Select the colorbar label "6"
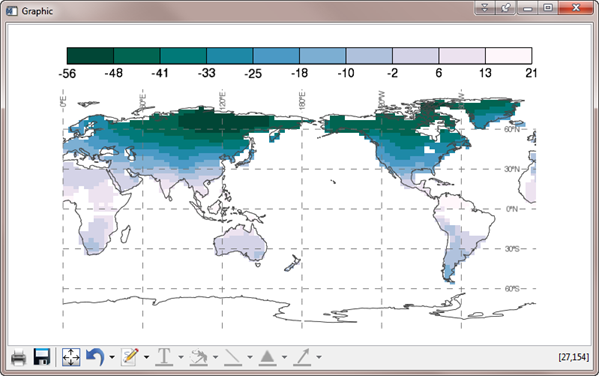Screen dimensions: 599x376 439,73
